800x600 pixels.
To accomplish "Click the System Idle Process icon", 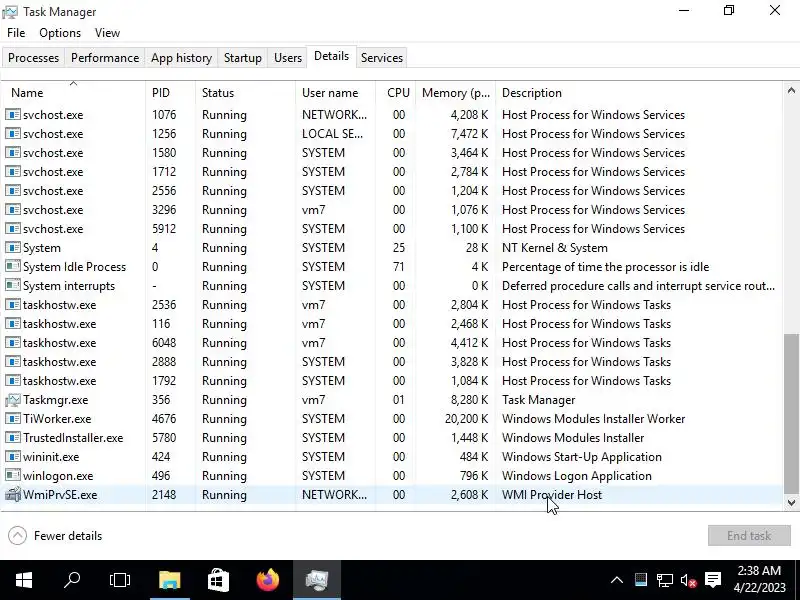I will click(x=13, y=267).
